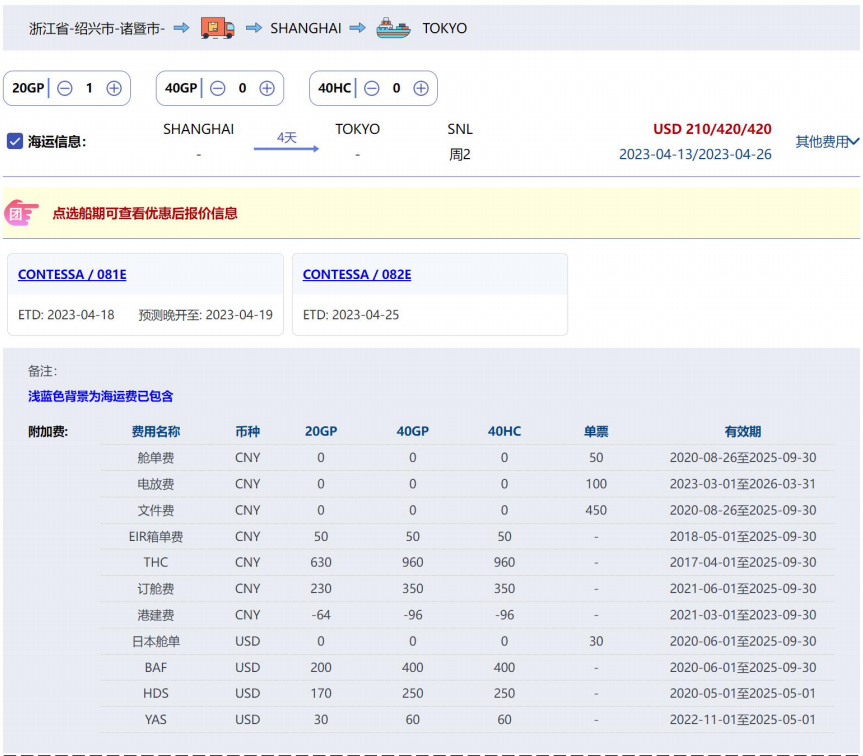
Task: Click the EIR箱单费 fee name
Action: click(x=156, y=536)
